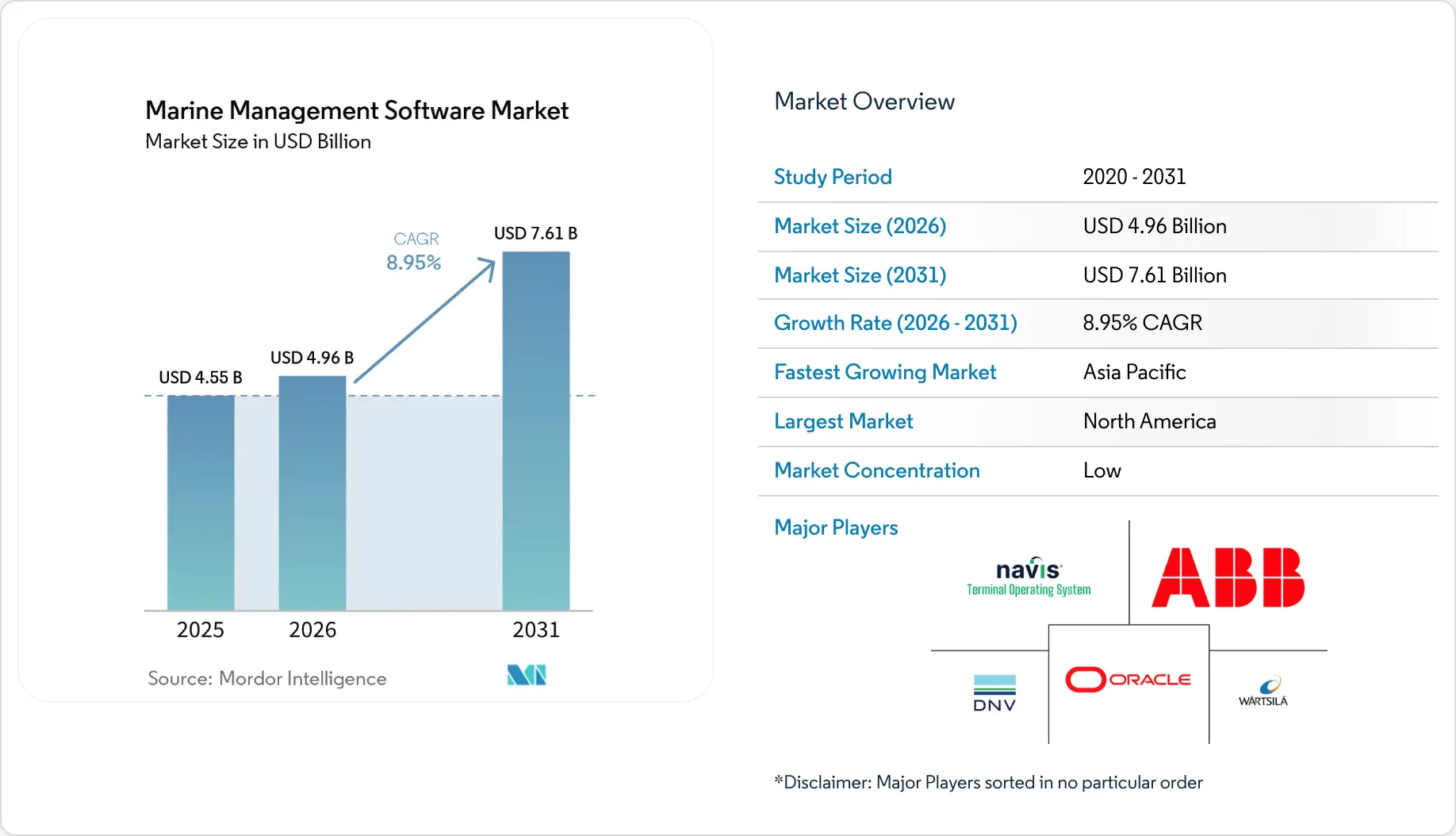Click the 'Market Concentration' label
Viewport: 1456px width, 836px height.
[877, 470]
